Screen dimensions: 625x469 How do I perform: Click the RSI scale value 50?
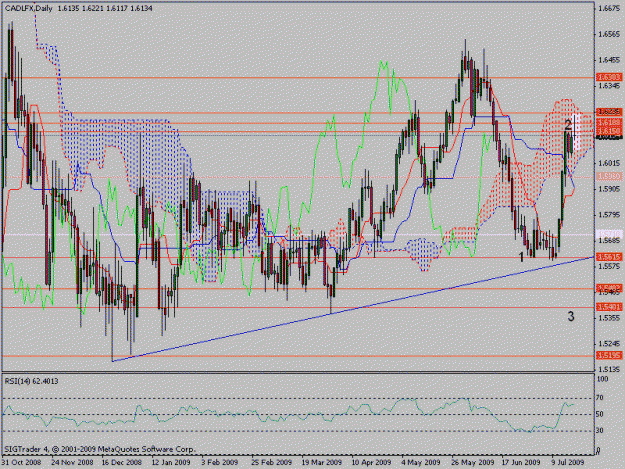point(601,414)
